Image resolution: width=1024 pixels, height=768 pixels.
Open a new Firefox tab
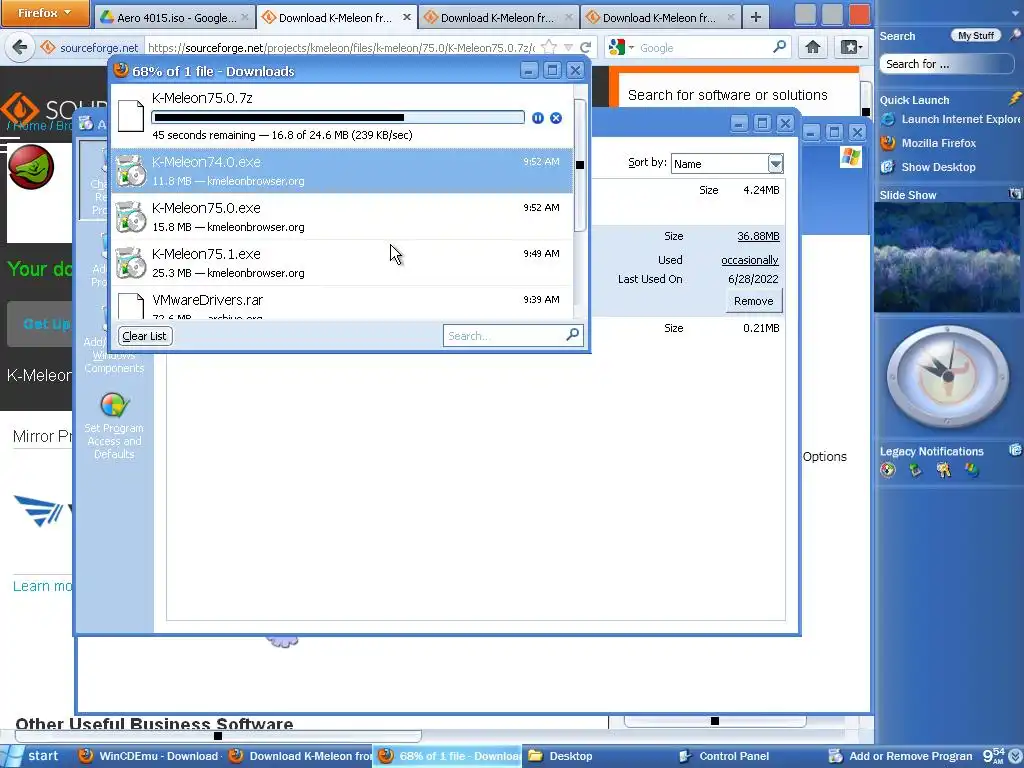pos(756,17)
